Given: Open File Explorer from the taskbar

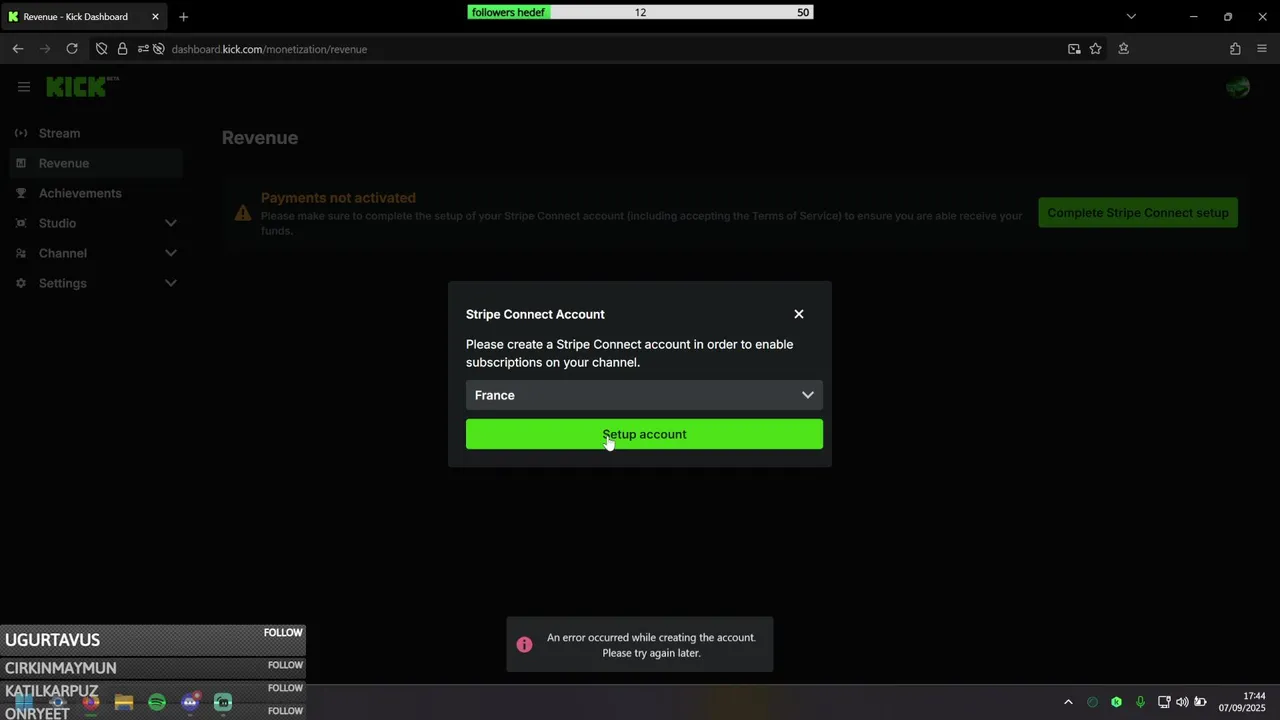Looking at the screenshot, I should click(124, 703).
